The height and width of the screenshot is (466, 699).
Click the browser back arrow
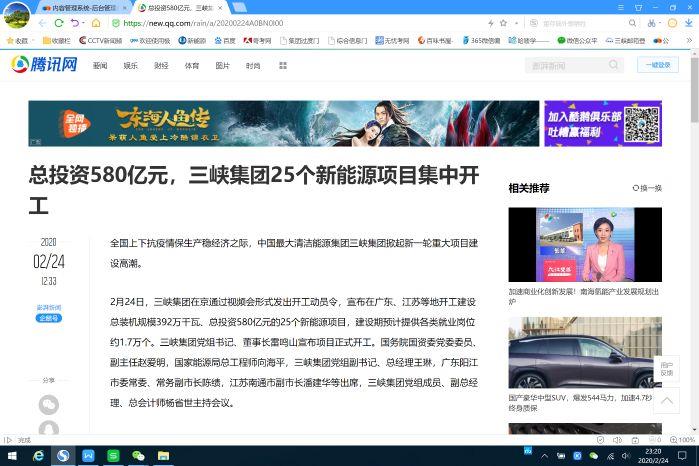click(42, 23)
